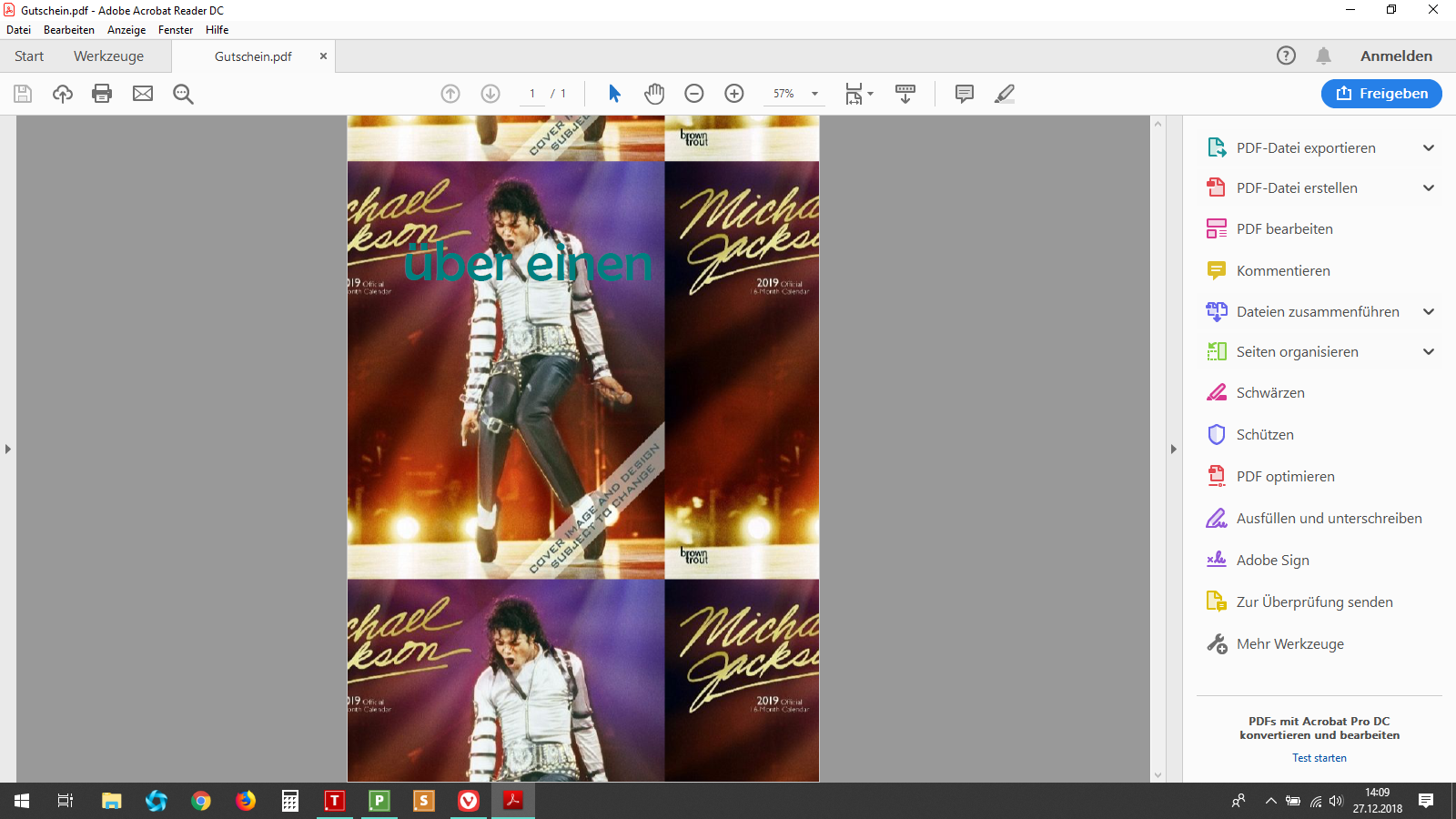The height and width of the screenshot is (819, 1456).
Task: Go to previous page arrow icon
Action: 450,94
